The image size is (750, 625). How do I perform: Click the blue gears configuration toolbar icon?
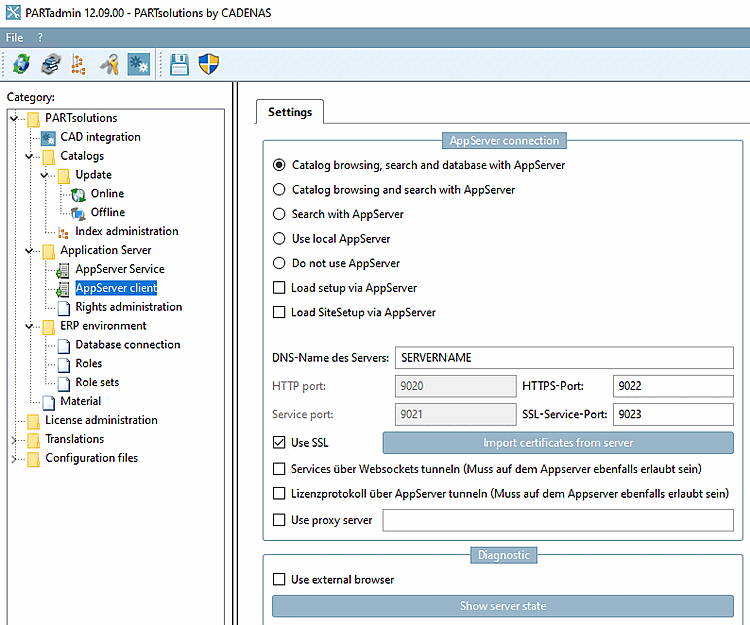(139, 64)
